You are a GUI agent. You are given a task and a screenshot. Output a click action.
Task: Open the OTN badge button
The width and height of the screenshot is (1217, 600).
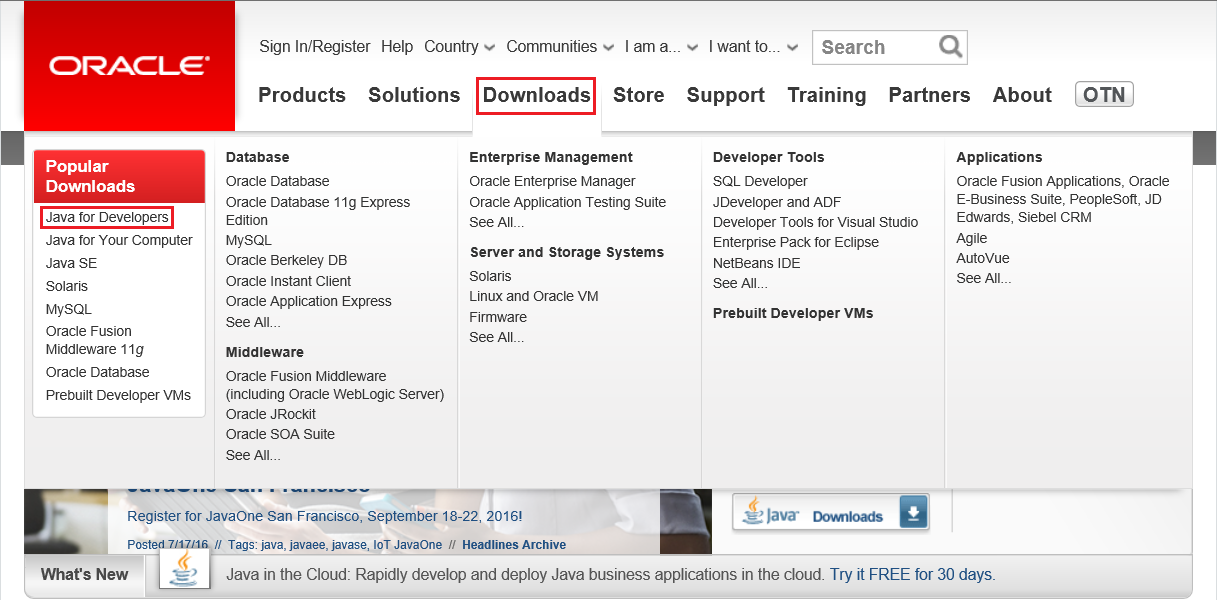pyautogui.click(x=1104, y=95)
